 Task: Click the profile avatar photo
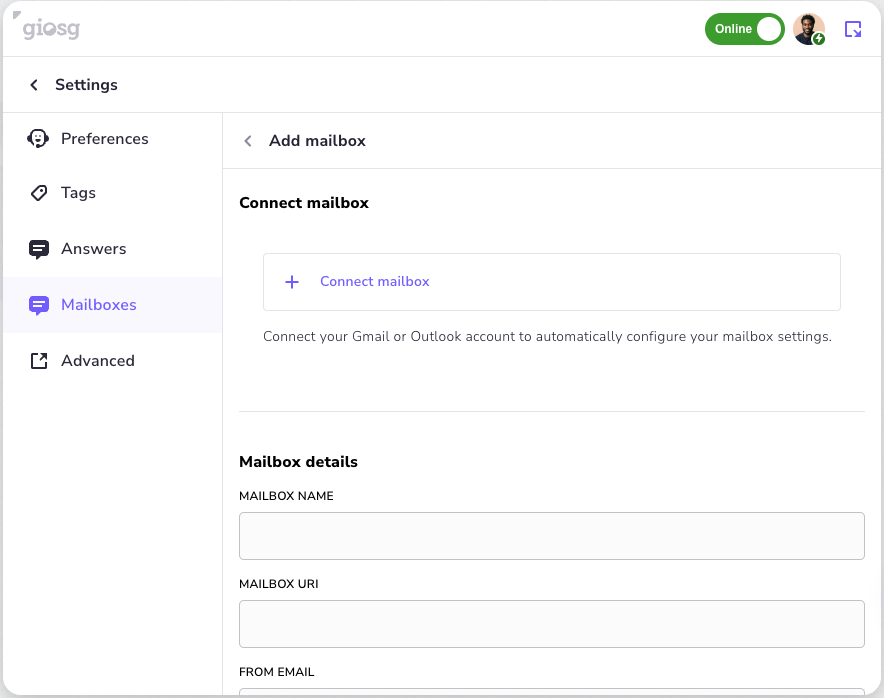tap(809, 29)
